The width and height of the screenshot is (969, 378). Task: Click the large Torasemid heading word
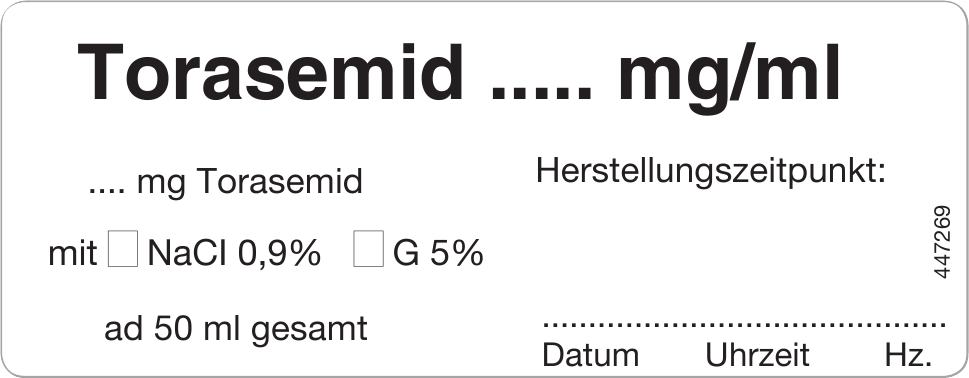click(x=270, y=72)
